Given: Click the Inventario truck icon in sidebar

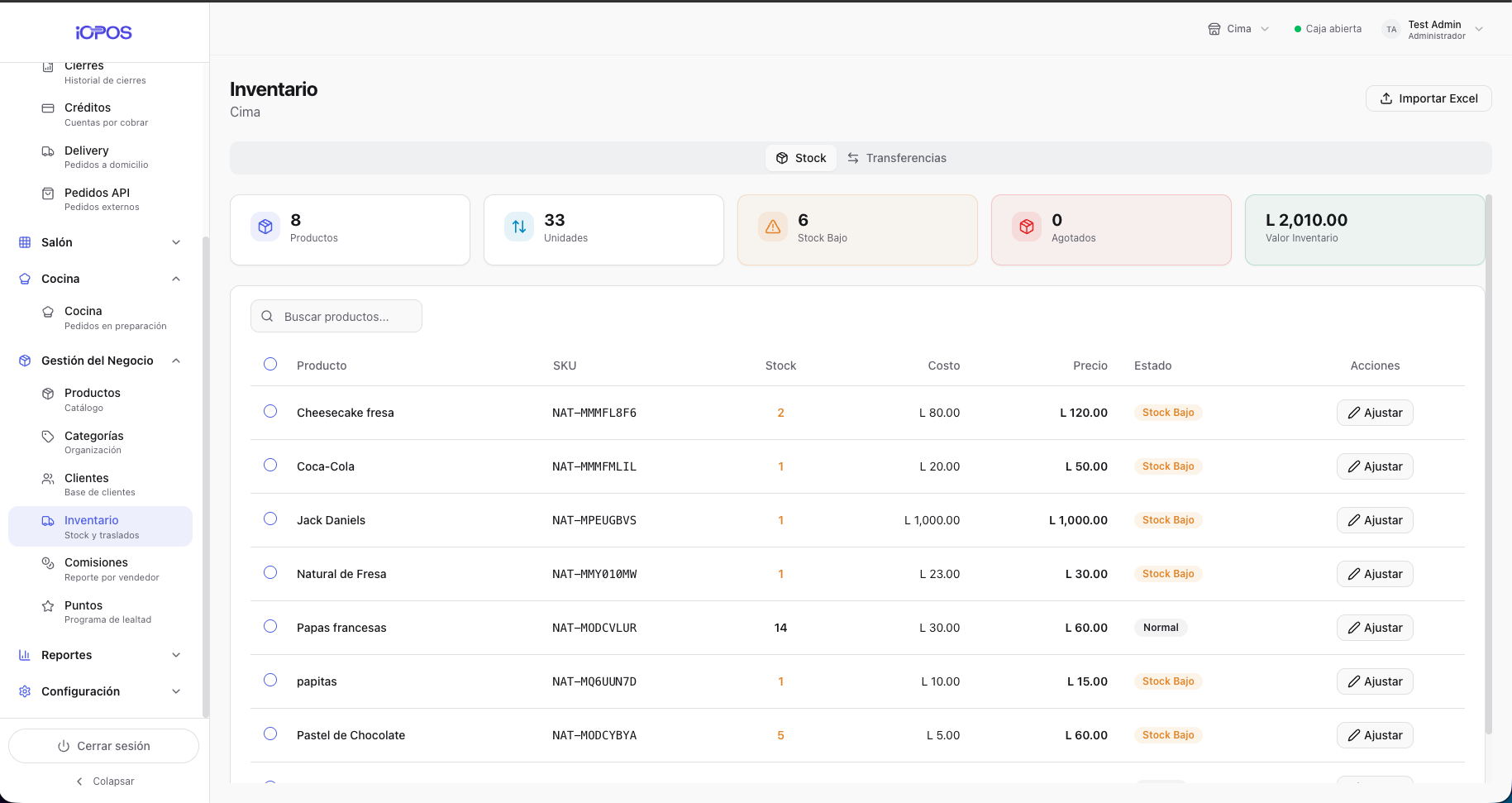Looking at the screenshot, I should [x=48, y=521].
